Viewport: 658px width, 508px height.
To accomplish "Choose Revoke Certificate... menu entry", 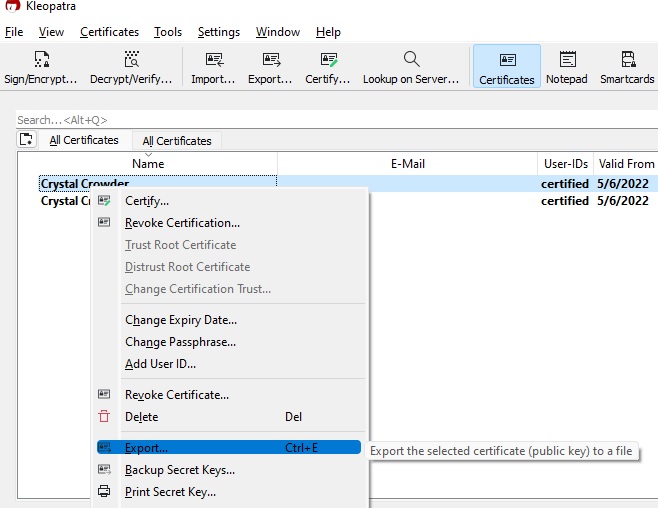I will (x=229, y=395).
